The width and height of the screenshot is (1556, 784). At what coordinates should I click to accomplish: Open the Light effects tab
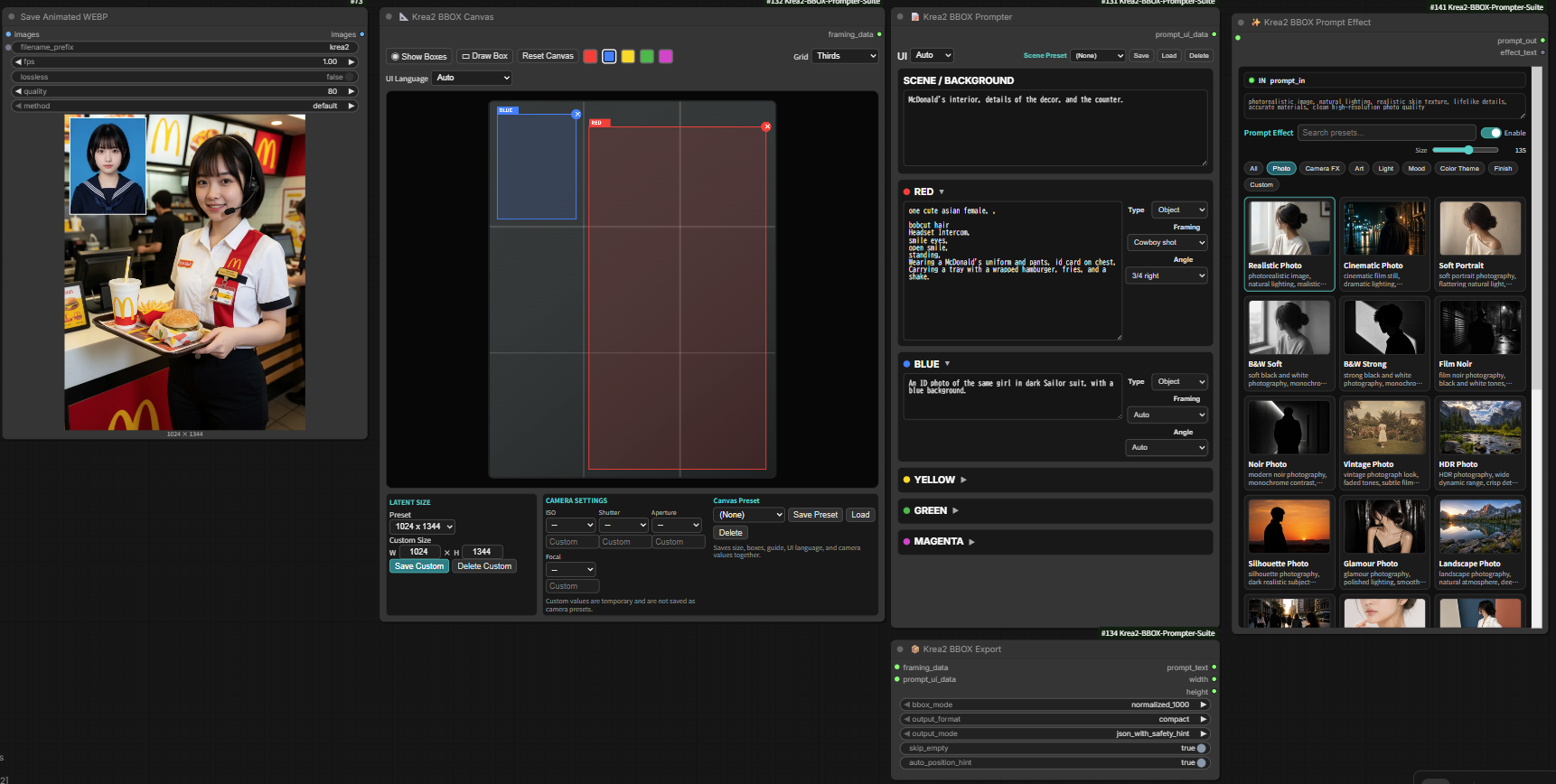click(1385, 168)
